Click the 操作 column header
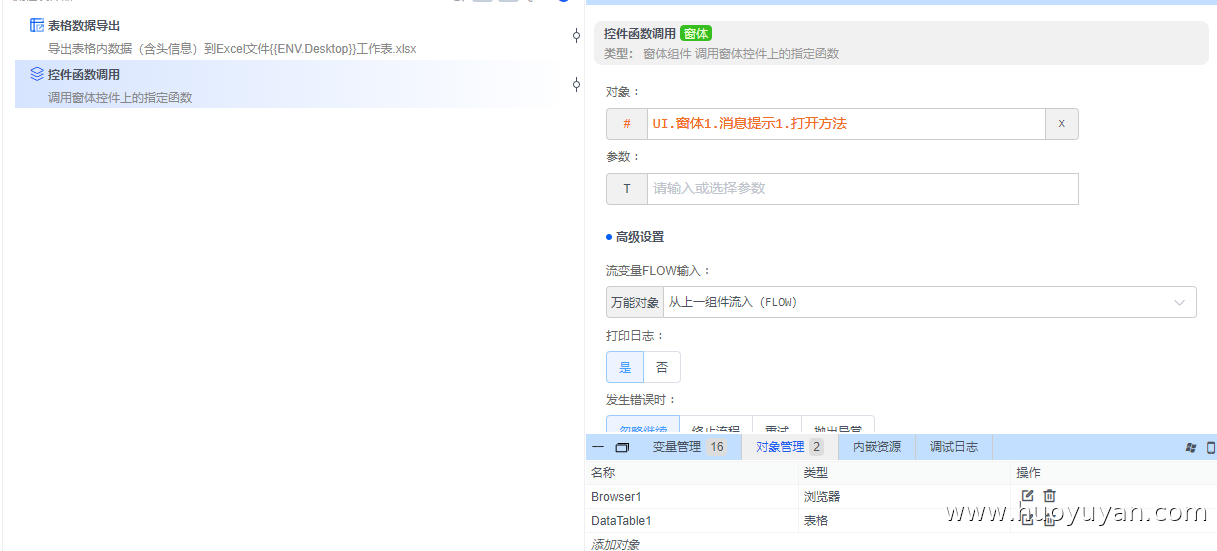The height and width of the screenshot is (551, 1217). click(x=1029, y=472)
